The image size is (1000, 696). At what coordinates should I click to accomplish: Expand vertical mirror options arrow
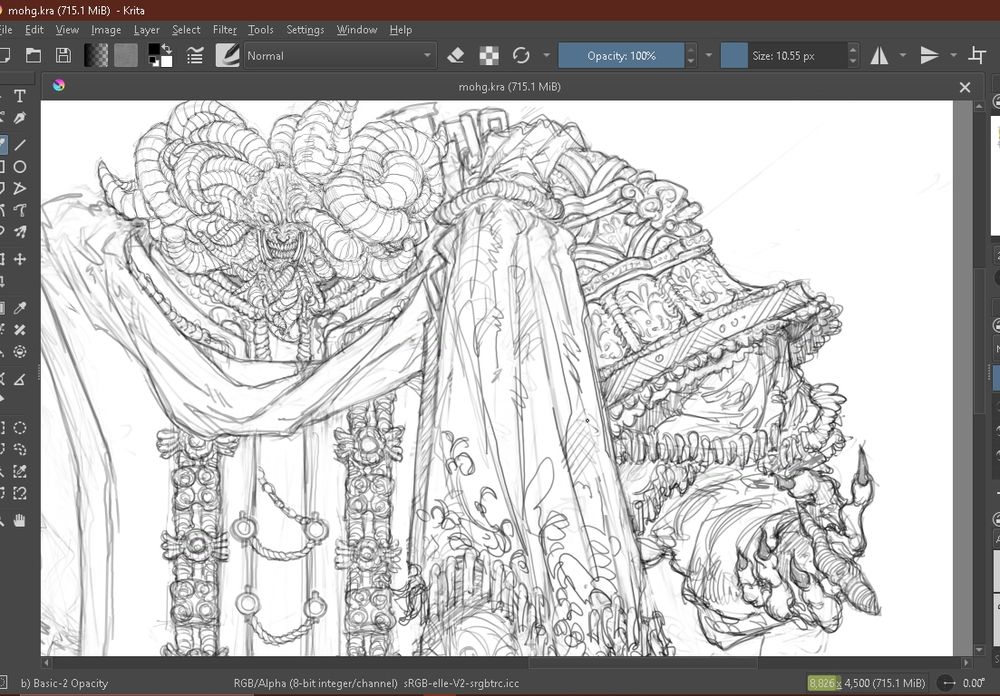[953, 56]
